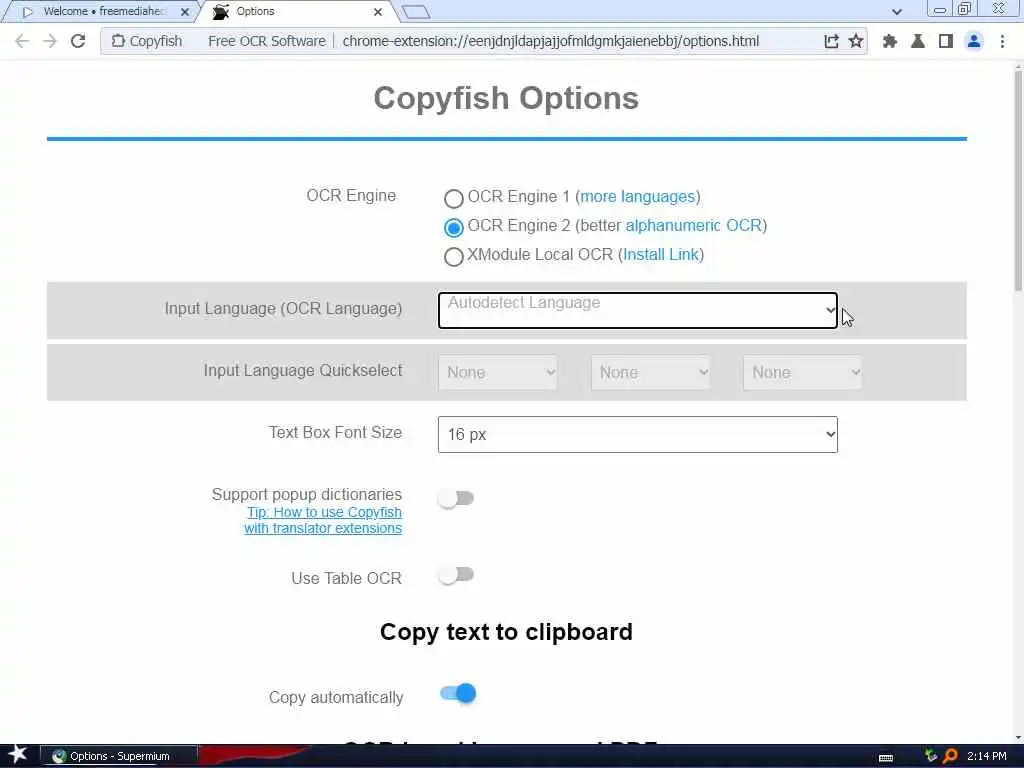Open the profile avatar icon
1024x768 pixels.
(x=974, y=41)
